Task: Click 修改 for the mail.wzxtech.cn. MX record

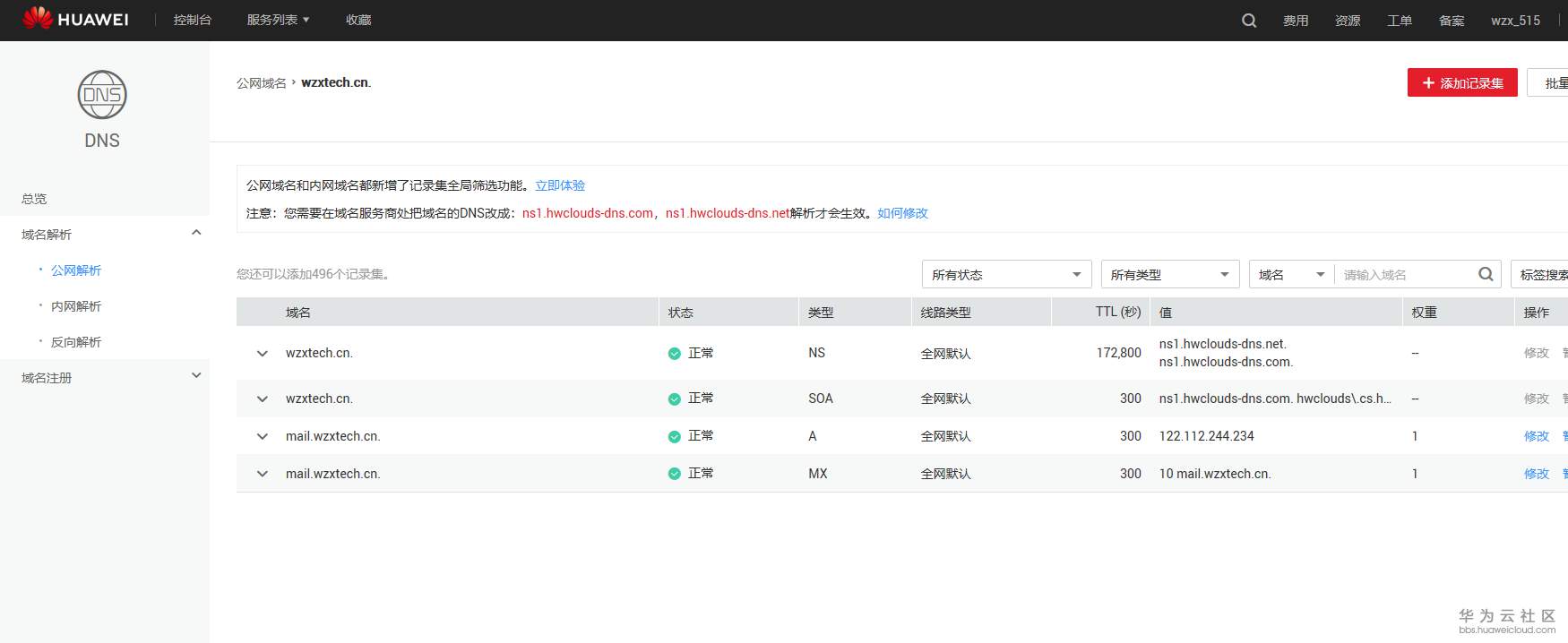Action: tap(1537, 474)
